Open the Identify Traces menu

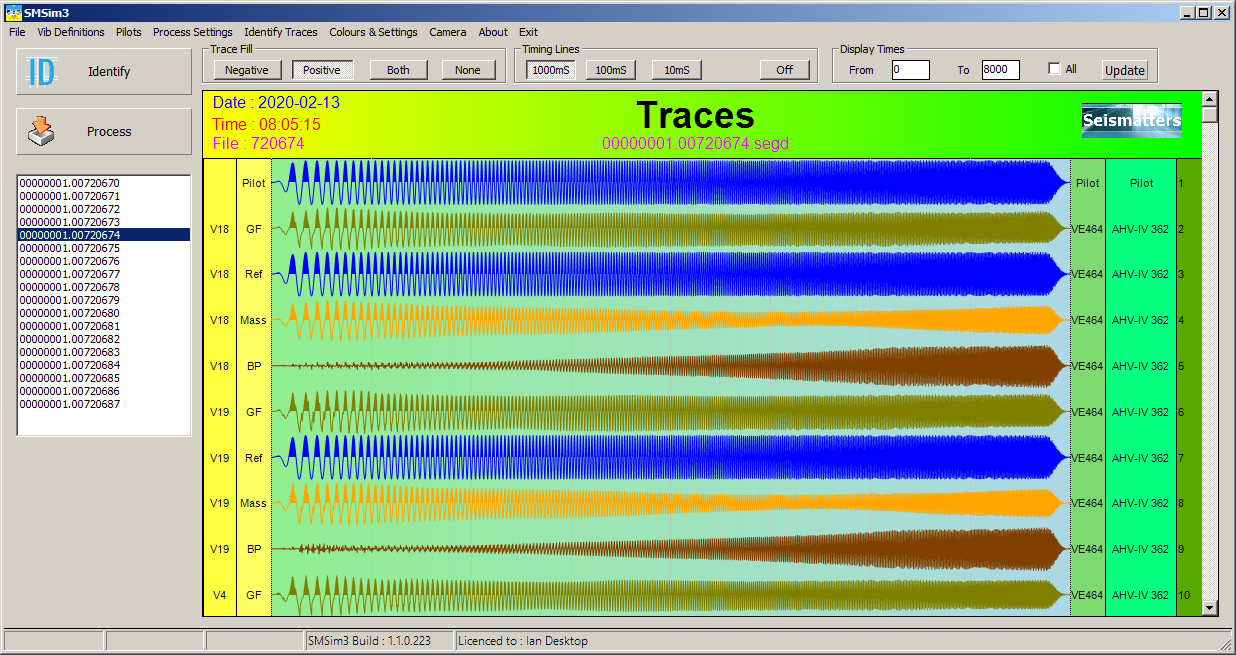click(281, 32)
